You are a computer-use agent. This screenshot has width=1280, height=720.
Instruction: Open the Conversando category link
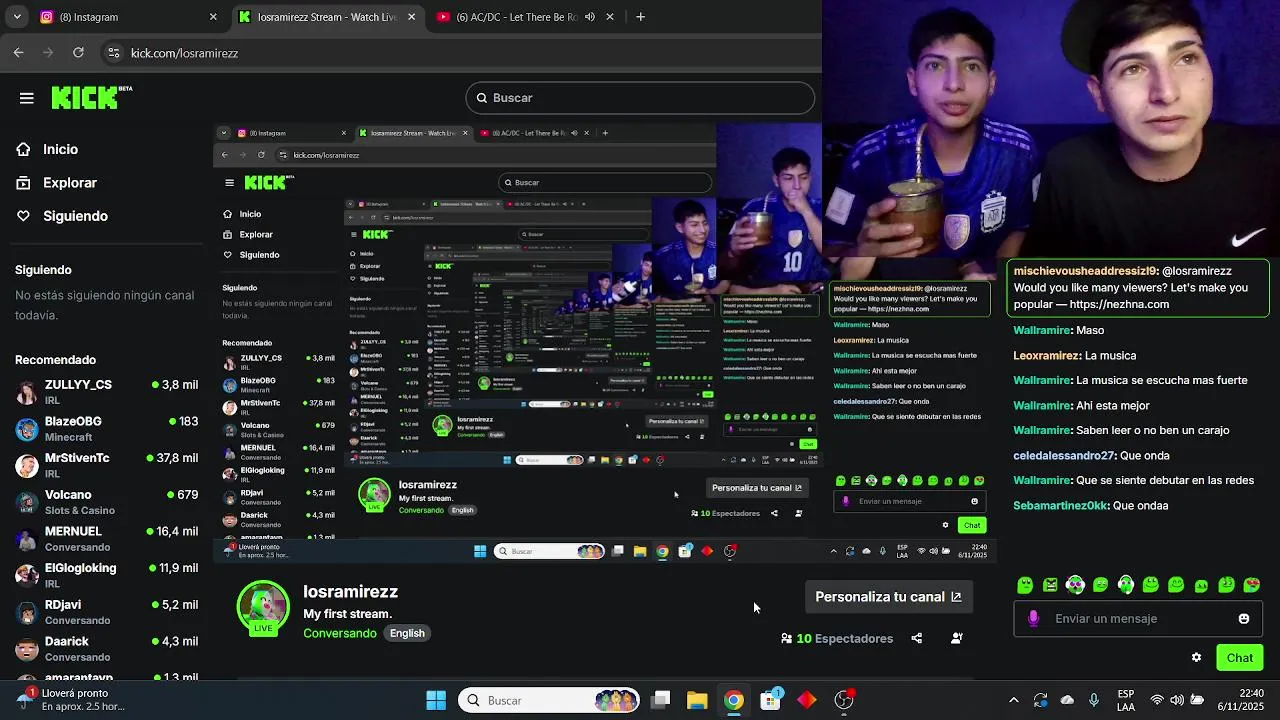[340, 633]
